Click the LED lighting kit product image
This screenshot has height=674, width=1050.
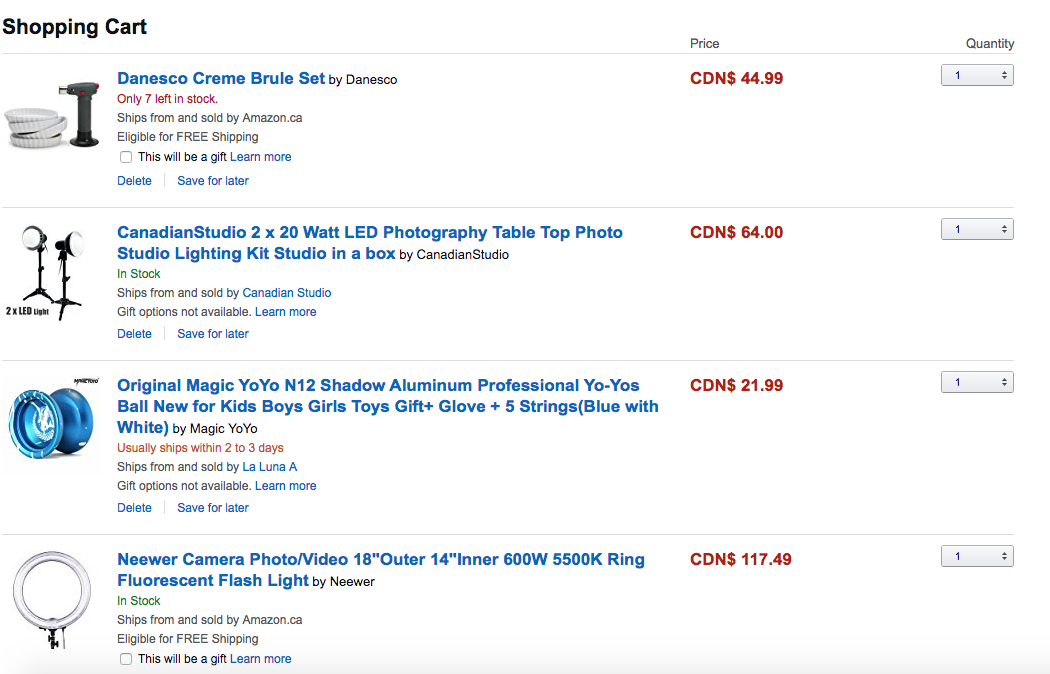[52, 271]
